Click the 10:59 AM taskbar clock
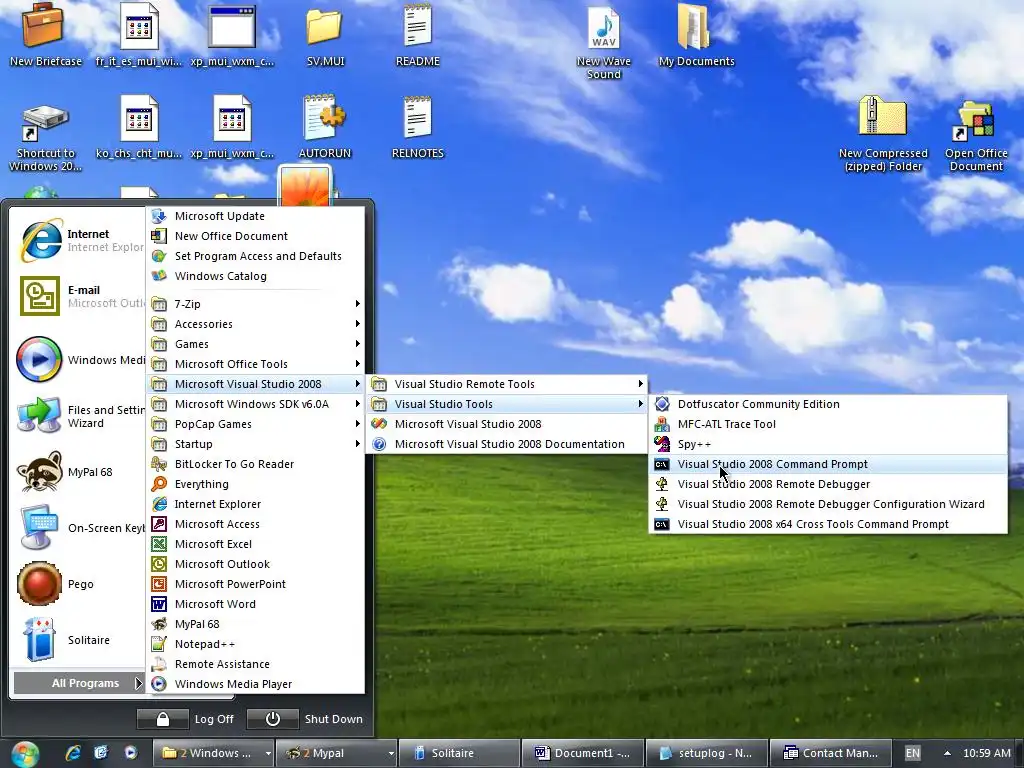Screen dimensions: 1024x768 (x=986, y=753)
